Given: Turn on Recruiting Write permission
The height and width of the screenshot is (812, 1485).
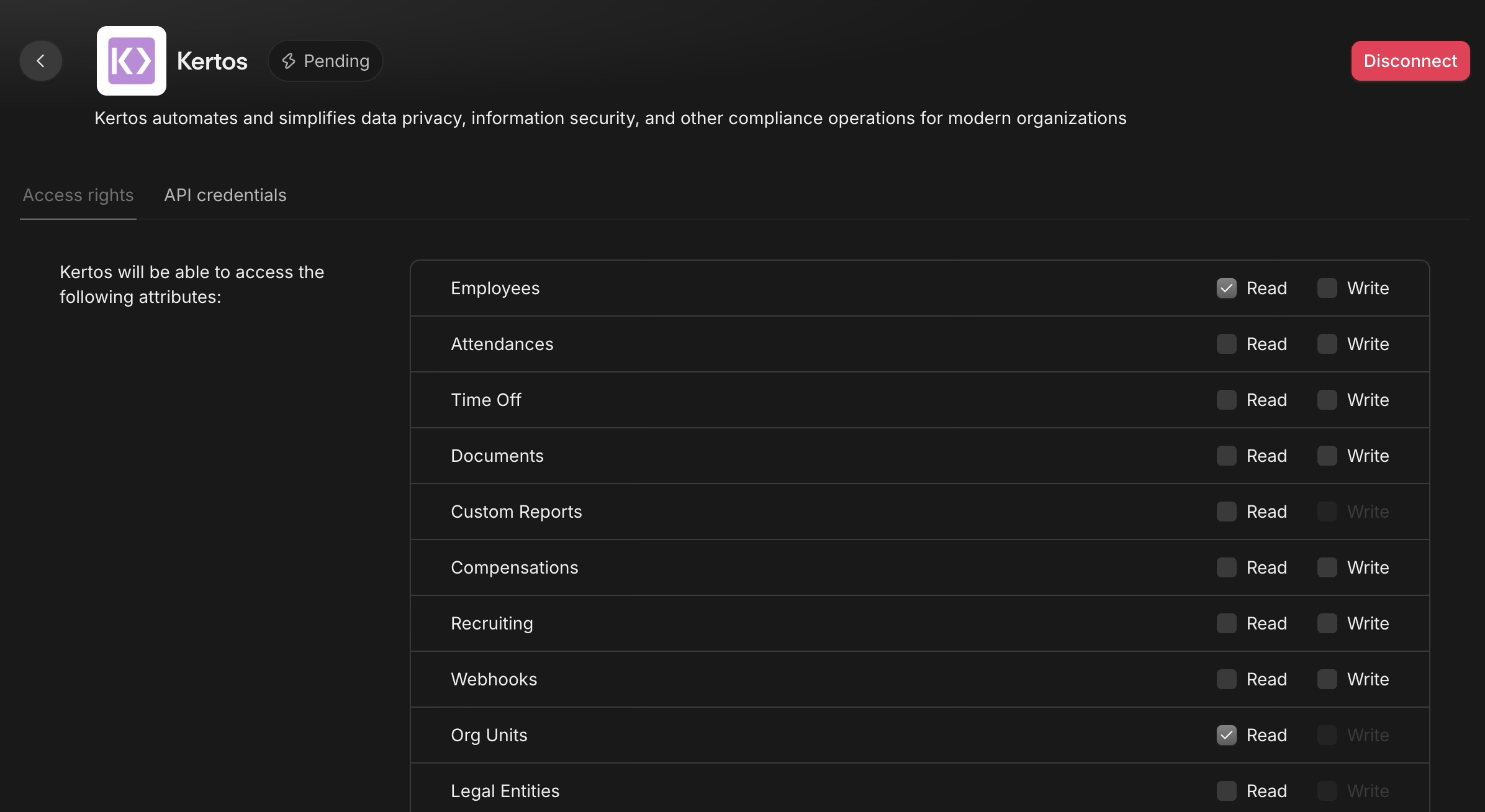Looking at the screenshot, I should click(1327, 623).
